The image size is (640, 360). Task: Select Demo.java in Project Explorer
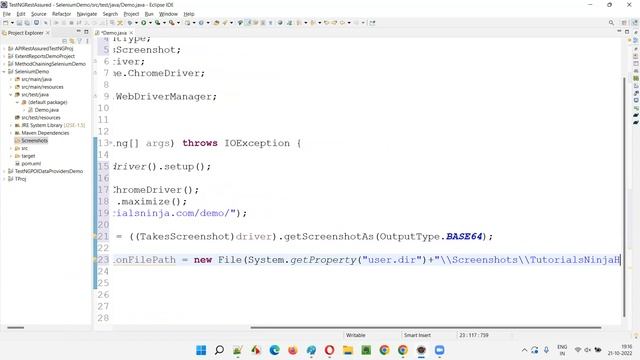pyautogui.click(x=47, y=110)
